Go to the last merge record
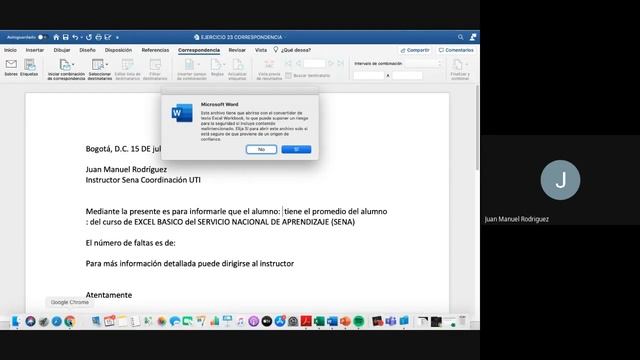Screen dimensions: 640x360 (340, 63)
